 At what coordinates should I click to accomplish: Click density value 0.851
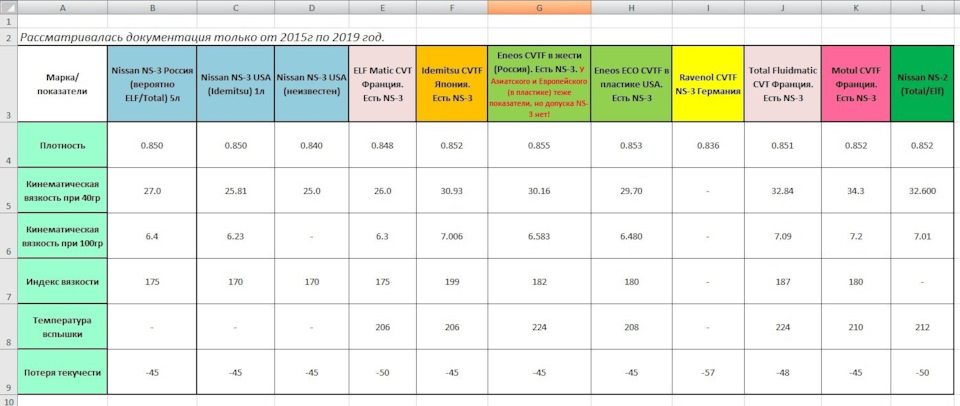click(783, 145)
